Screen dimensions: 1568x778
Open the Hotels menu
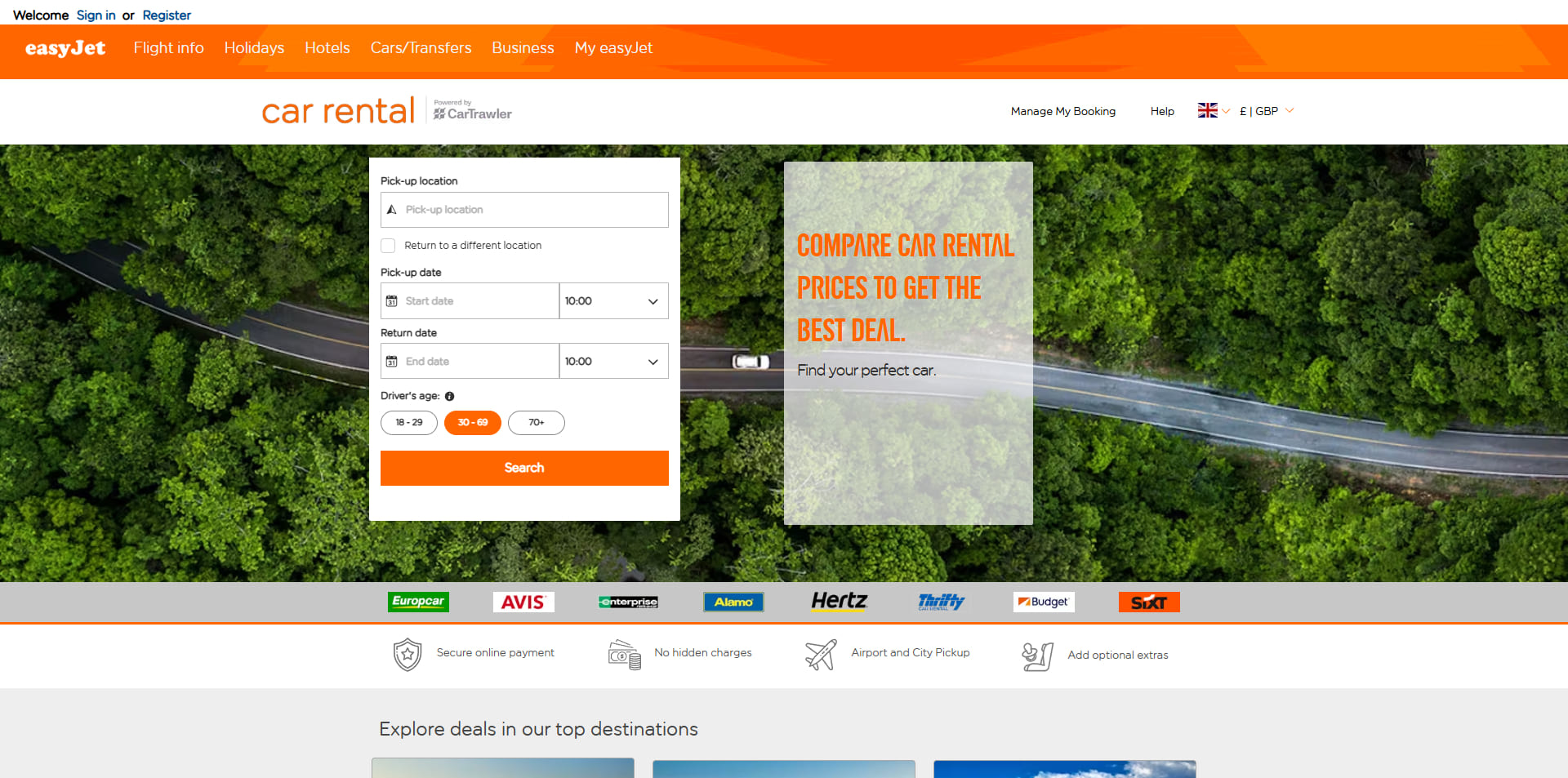[327, 48]
